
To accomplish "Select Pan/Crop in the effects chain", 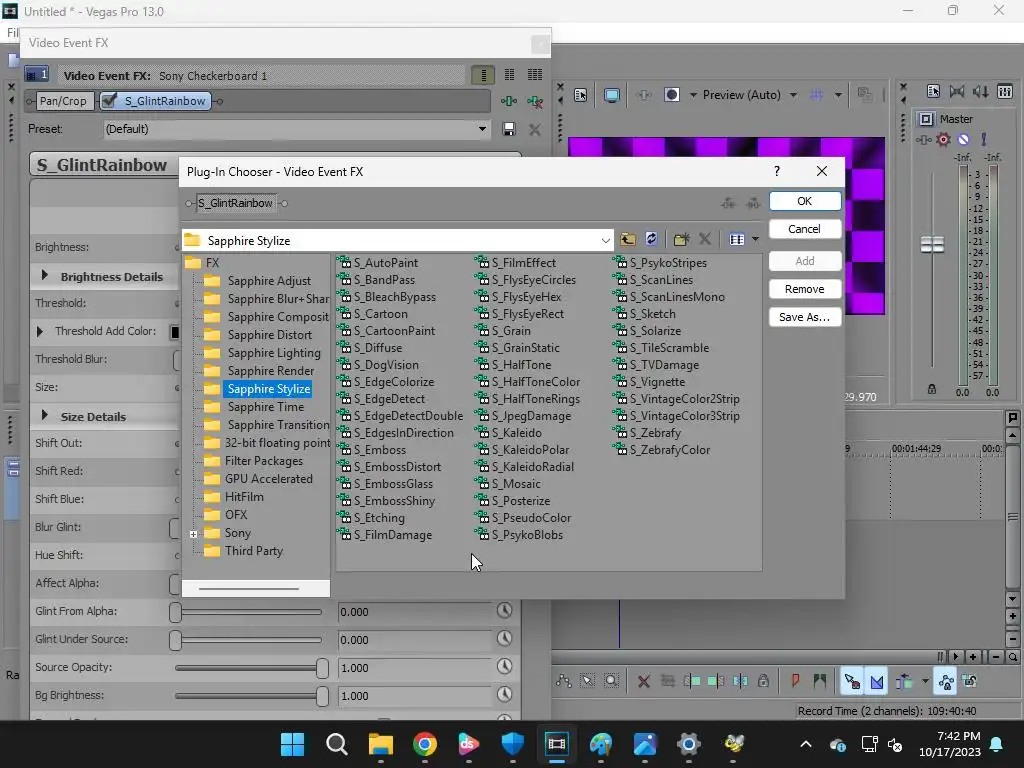I will coord(63,101).
